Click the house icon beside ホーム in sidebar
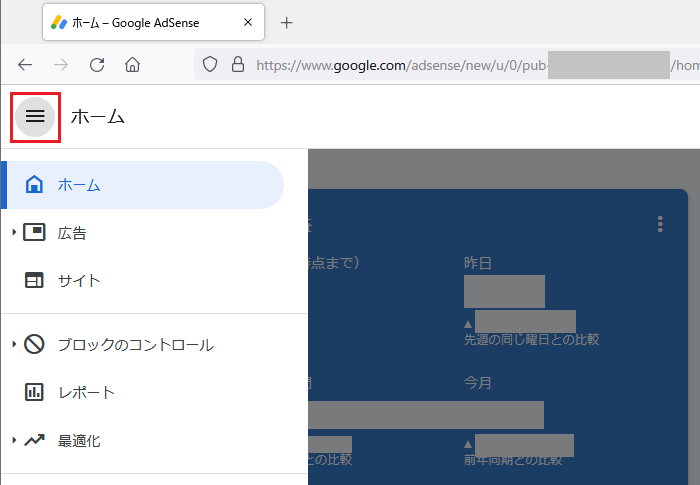Viewport: 700px width, 485px height. (x=34, y=185)
